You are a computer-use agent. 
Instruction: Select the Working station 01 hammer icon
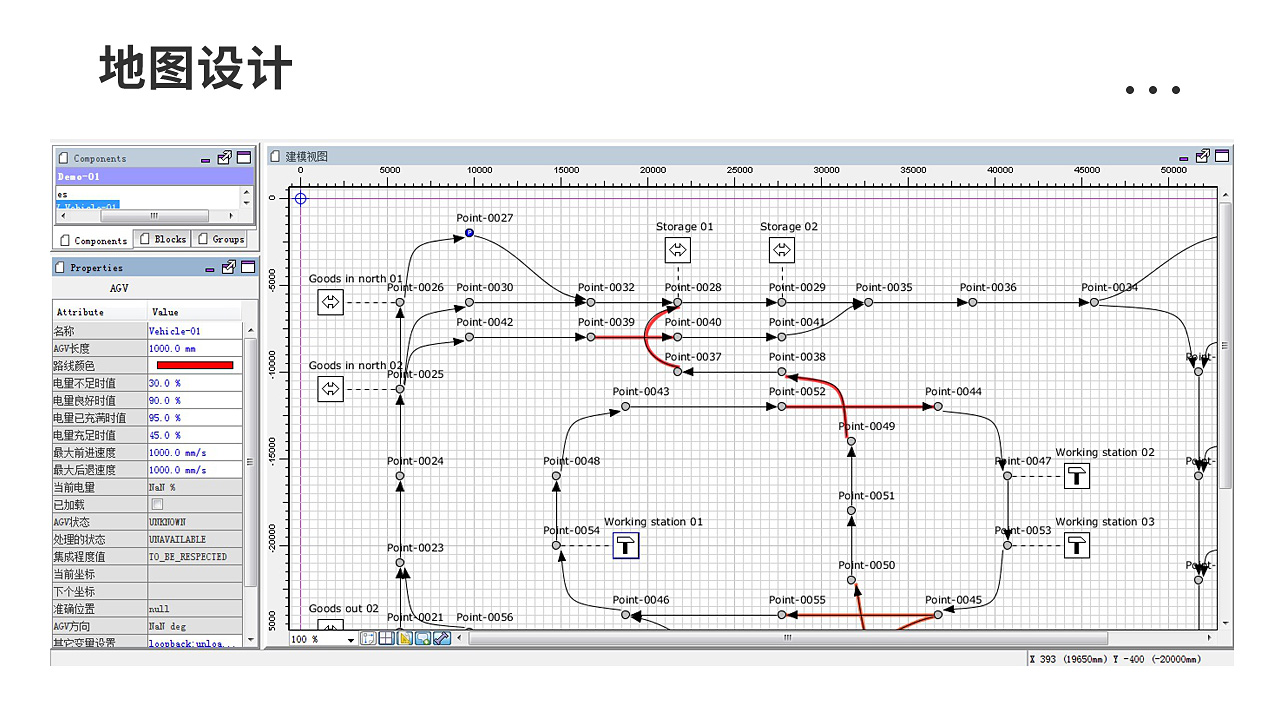click(x=625, y=545)
